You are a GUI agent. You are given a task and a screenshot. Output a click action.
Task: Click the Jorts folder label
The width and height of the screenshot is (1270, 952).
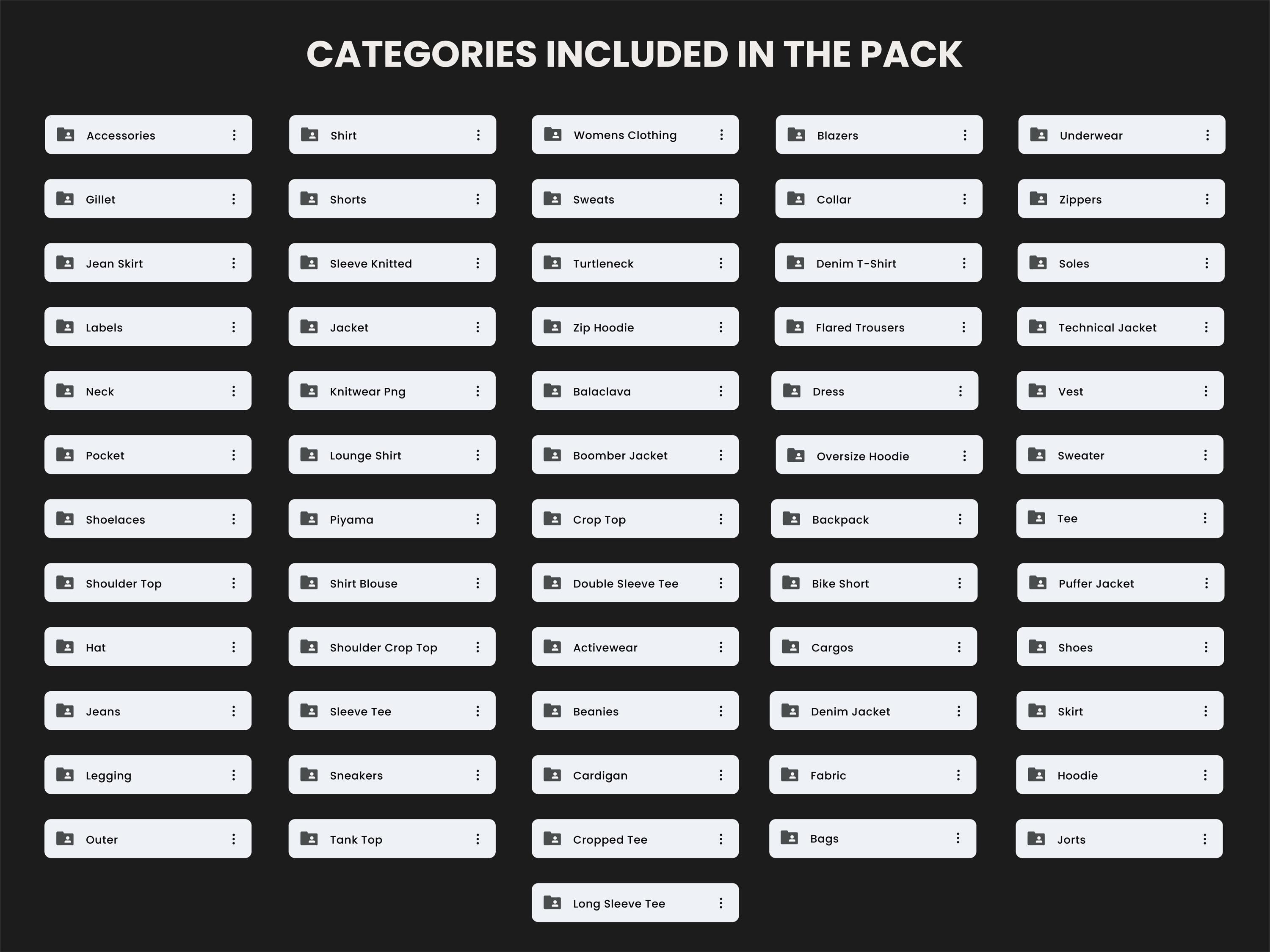(x=1071, y=839)
